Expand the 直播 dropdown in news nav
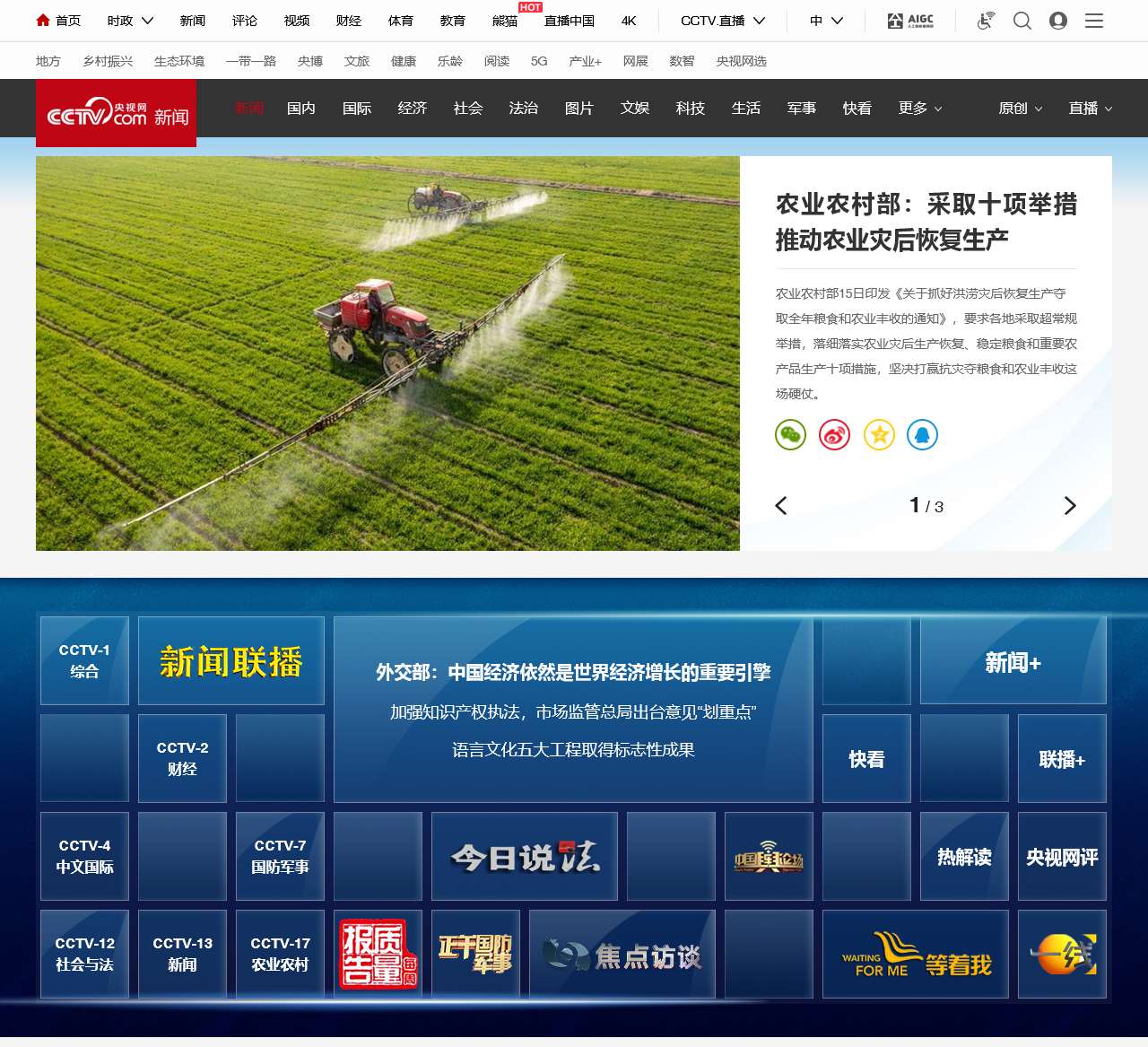This screenshot has height=1047, width=1148. [1091, 109]
